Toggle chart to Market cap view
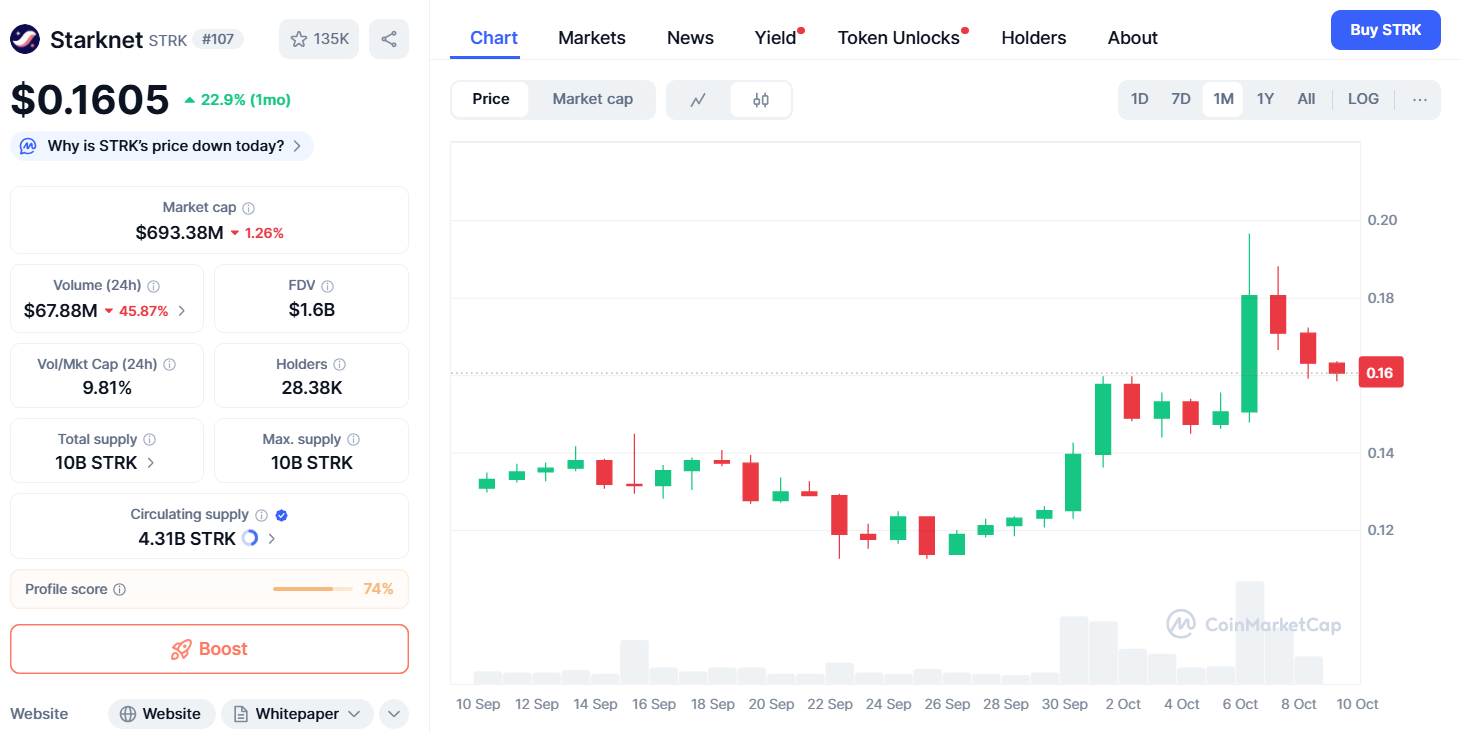 coord(592,99)
